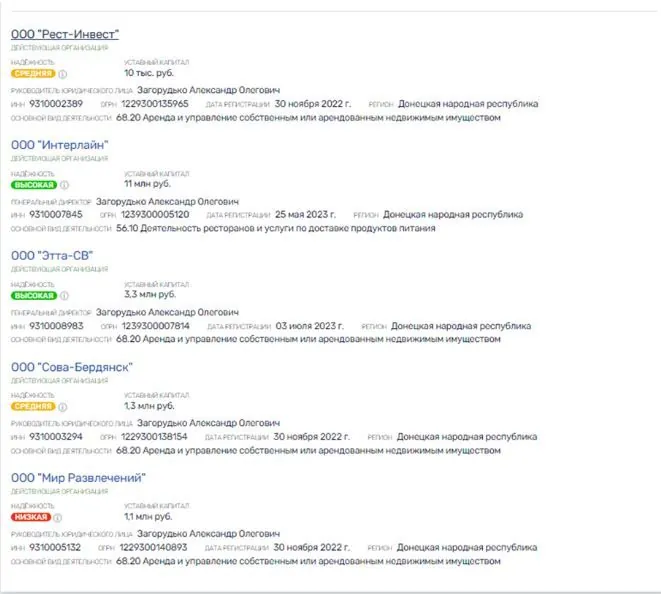
Task: Click Мир Развлечений capital 1,1 млн руб.
Action: click(x=149, y=516)
